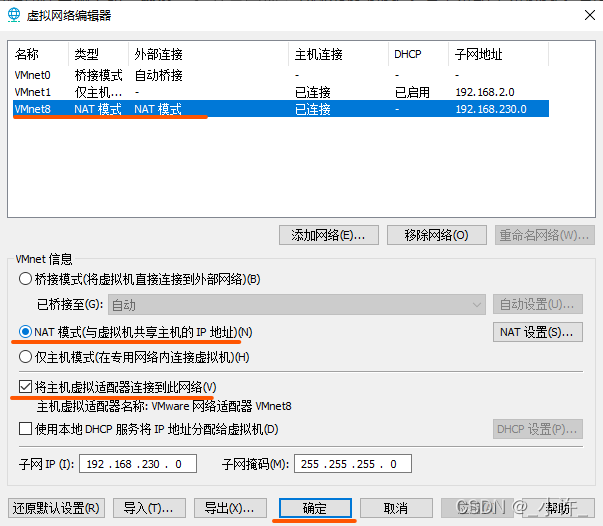This screenshot has width=603, height=526.
Task: Click the 子网掩码 input field
Action: click(x=353, y=464)
